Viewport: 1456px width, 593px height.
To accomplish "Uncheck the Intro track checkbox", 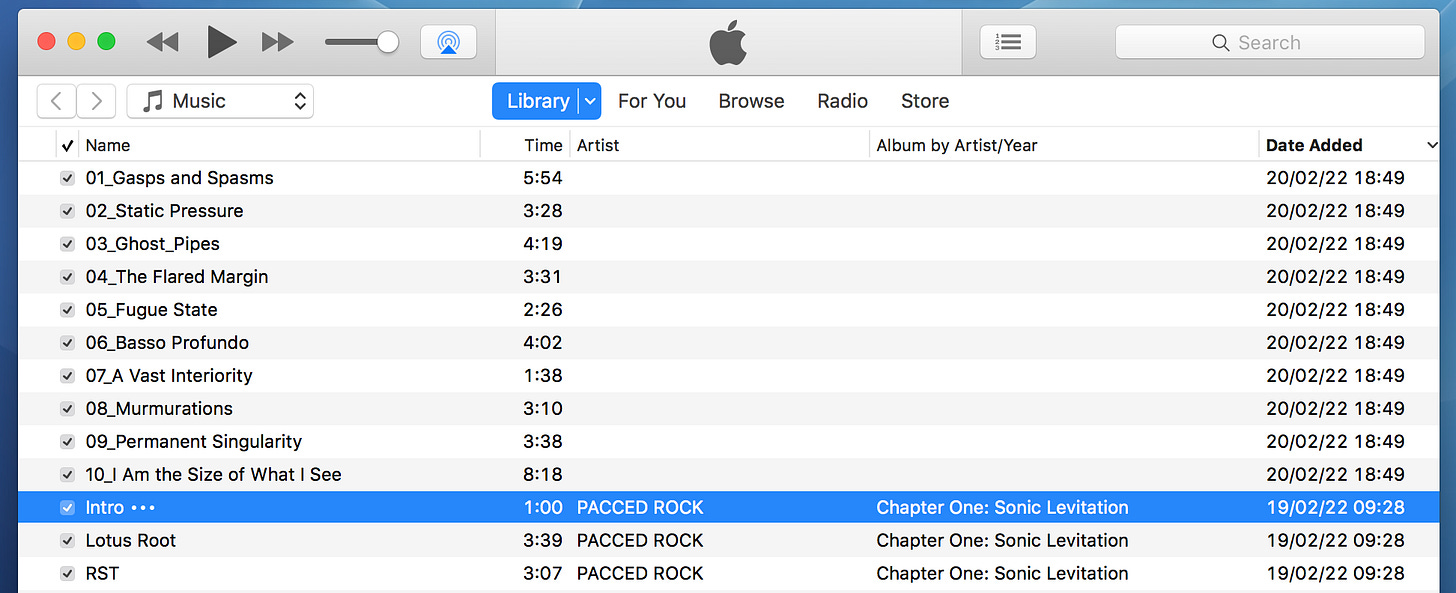I will [x=67, y=508].
